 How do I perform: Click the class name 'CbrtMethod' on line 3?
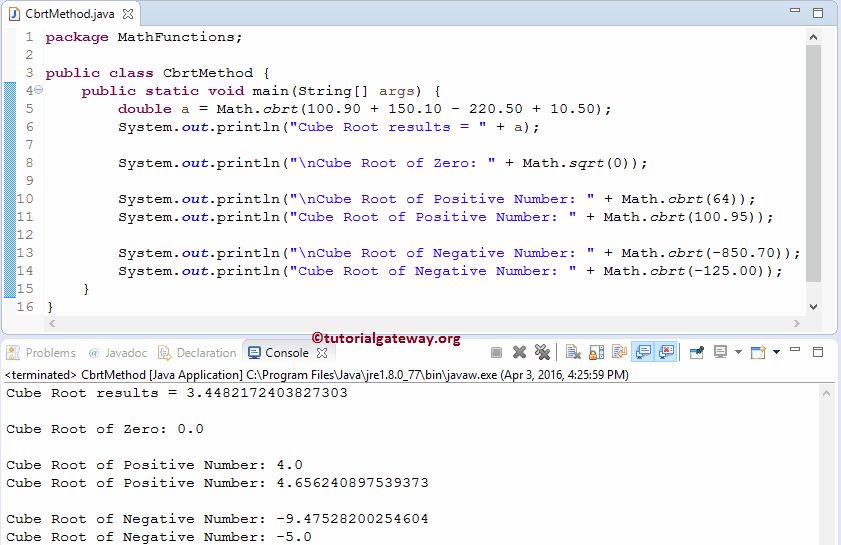point(208,72)
